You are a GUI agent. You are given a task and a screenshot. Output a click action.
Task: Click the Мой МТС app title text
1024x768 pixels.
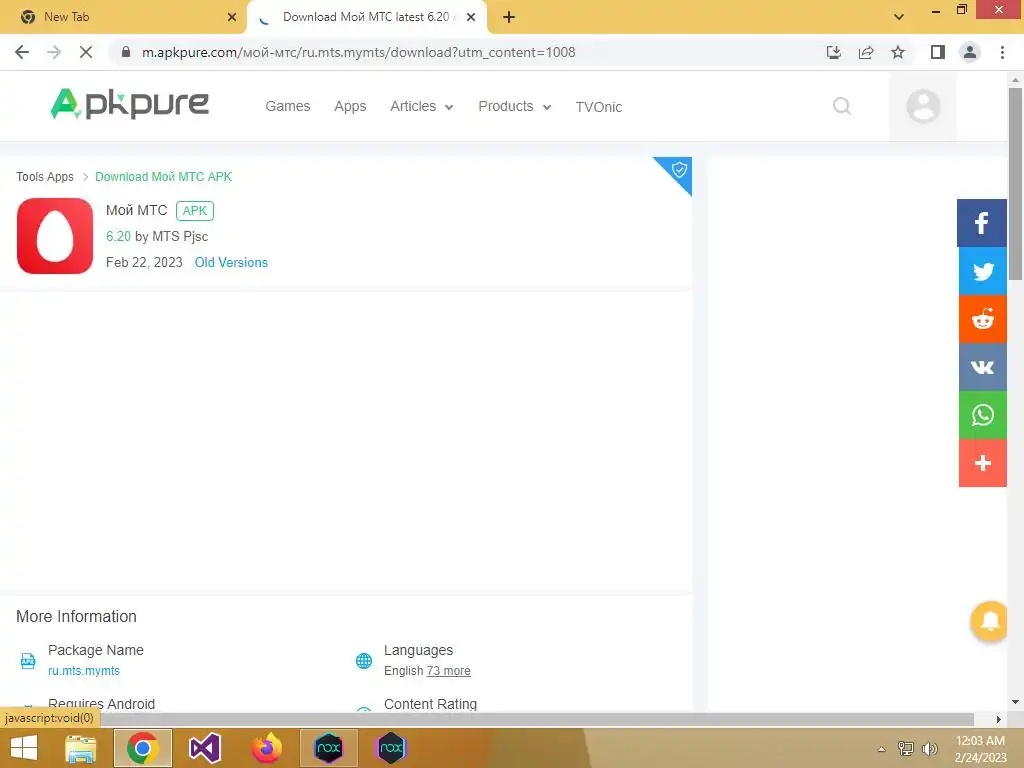(x=136, y=210)
